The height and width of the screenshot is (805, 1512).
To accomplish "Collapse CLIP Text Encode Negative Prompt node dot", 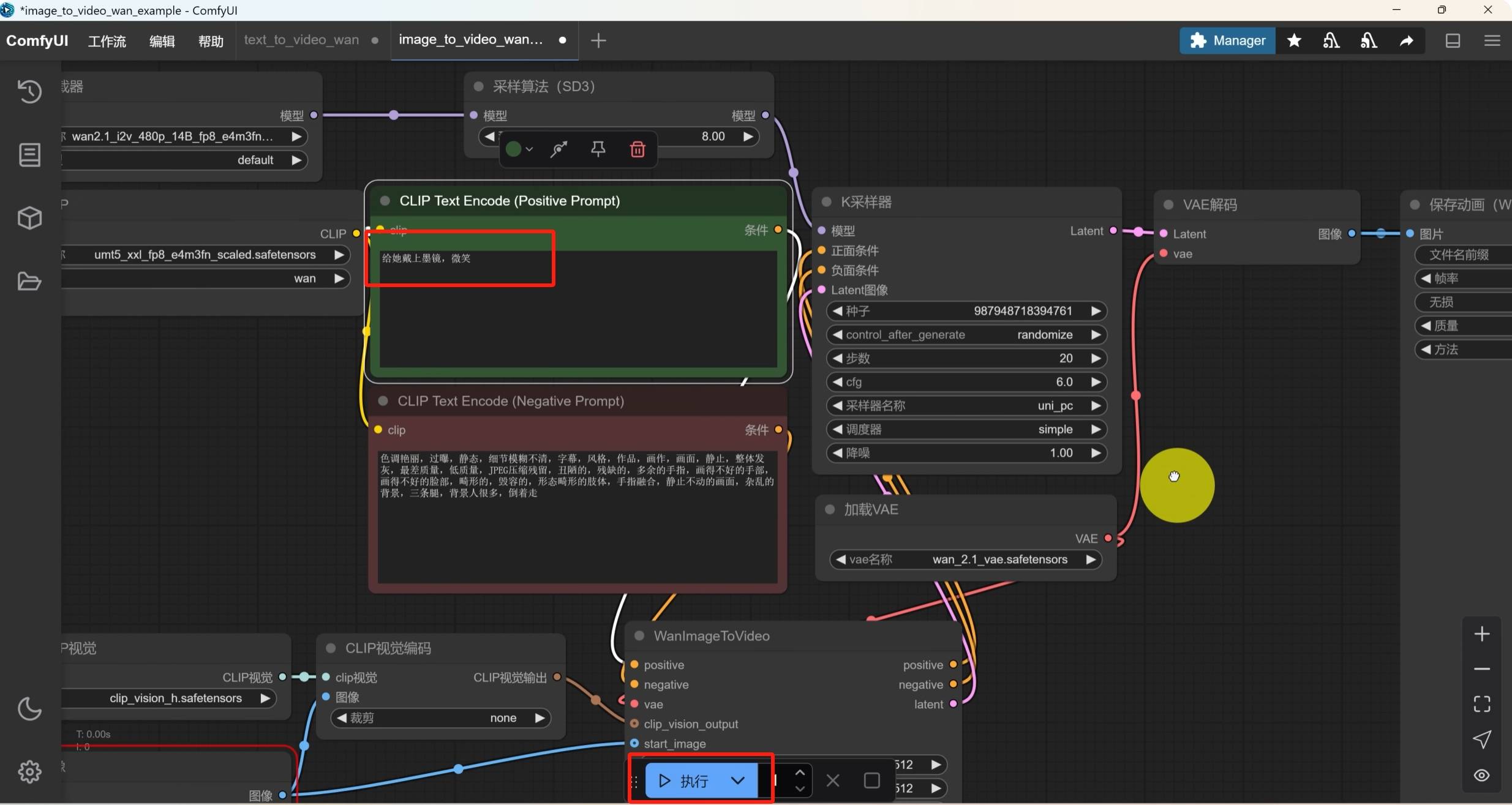I will pyautogui.click(x=383, y=401).
